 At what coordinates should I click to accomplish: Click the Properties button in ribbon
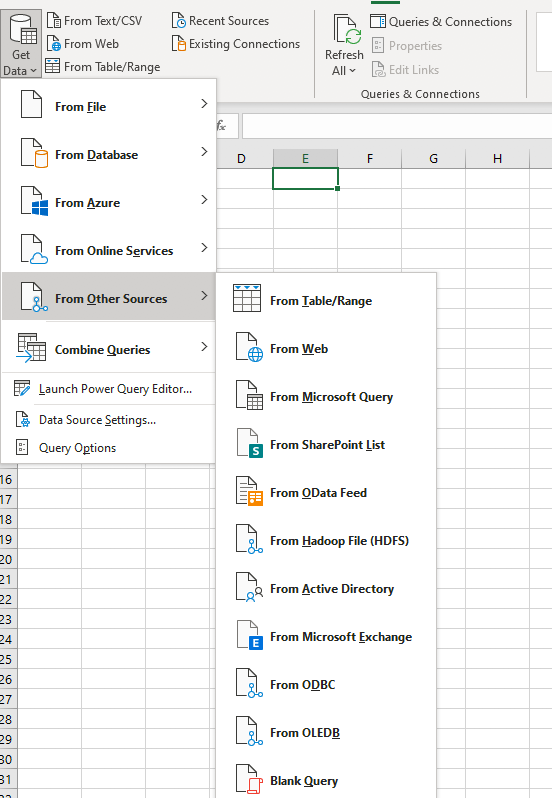[406, 45]
